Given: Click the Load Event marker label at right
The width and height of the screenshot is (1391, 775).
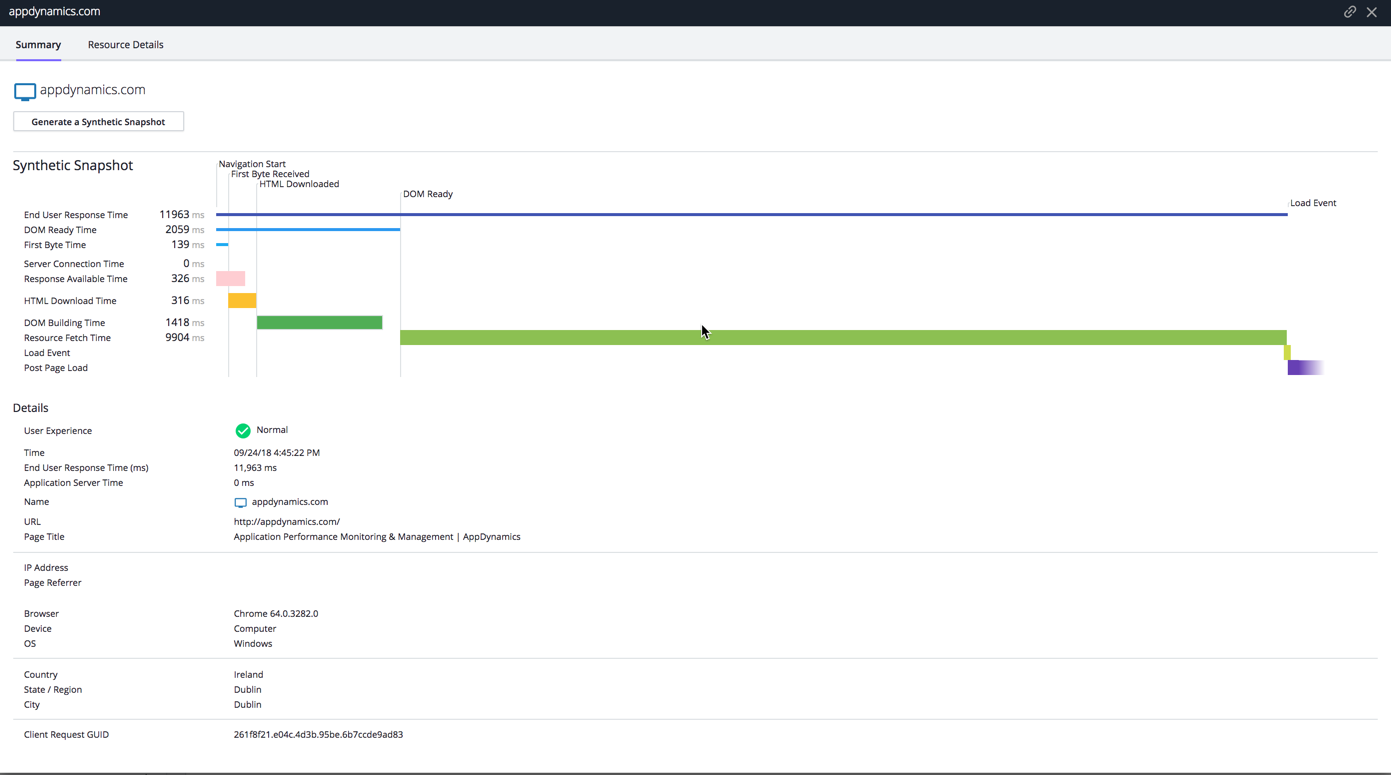Looking at the screenshot, I should point(1313,203).
